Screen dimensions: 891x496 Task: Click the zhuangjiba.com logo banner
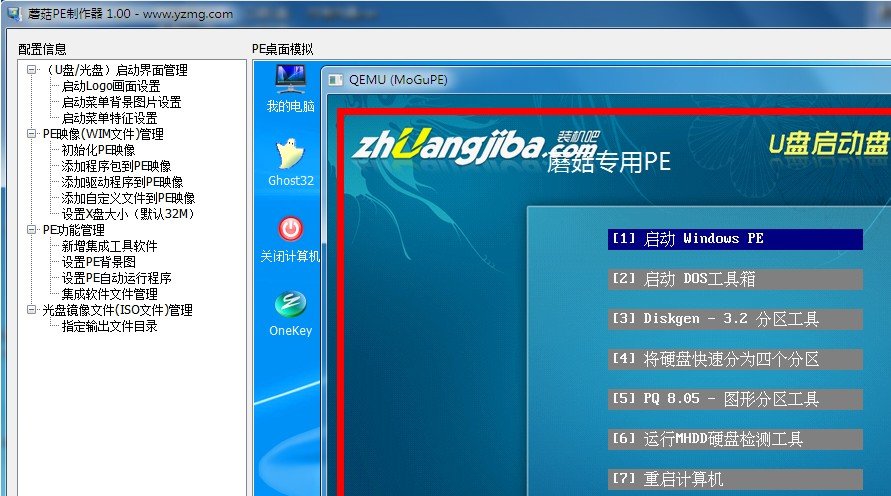coord(476,147)
